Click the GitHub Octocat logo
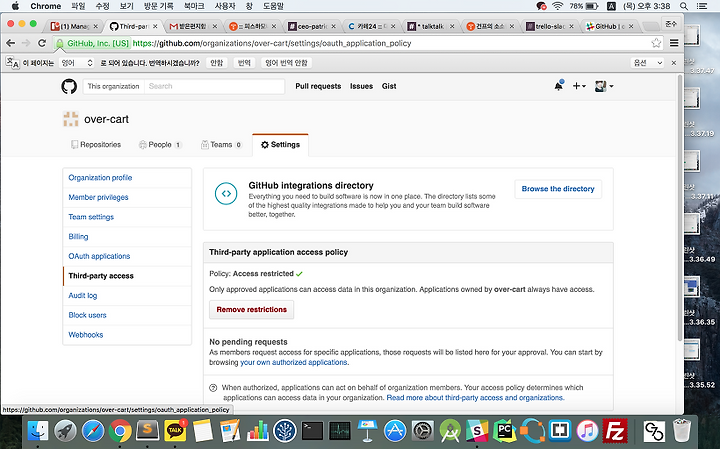 point(69,86)
